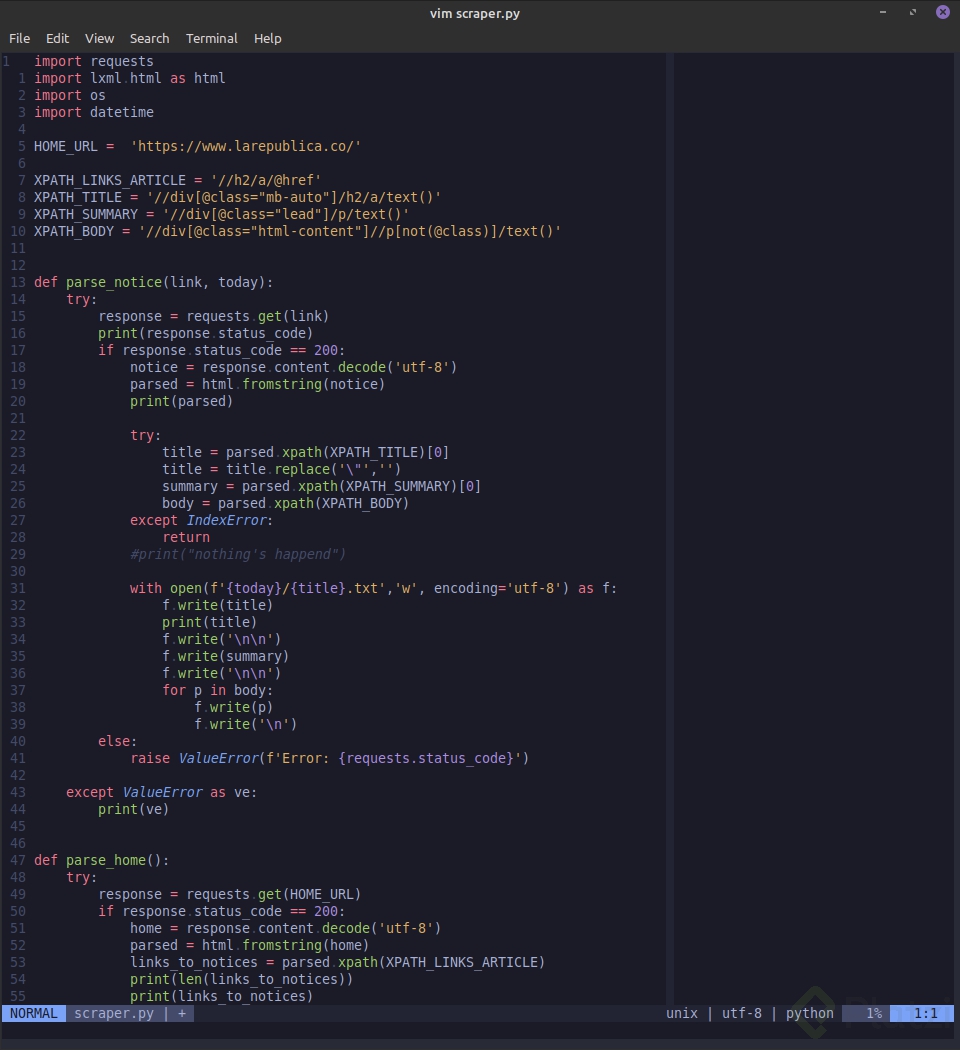Click the 'python' filetype indicator
Screen dimensions: 960x1050
pos(809,1013)
